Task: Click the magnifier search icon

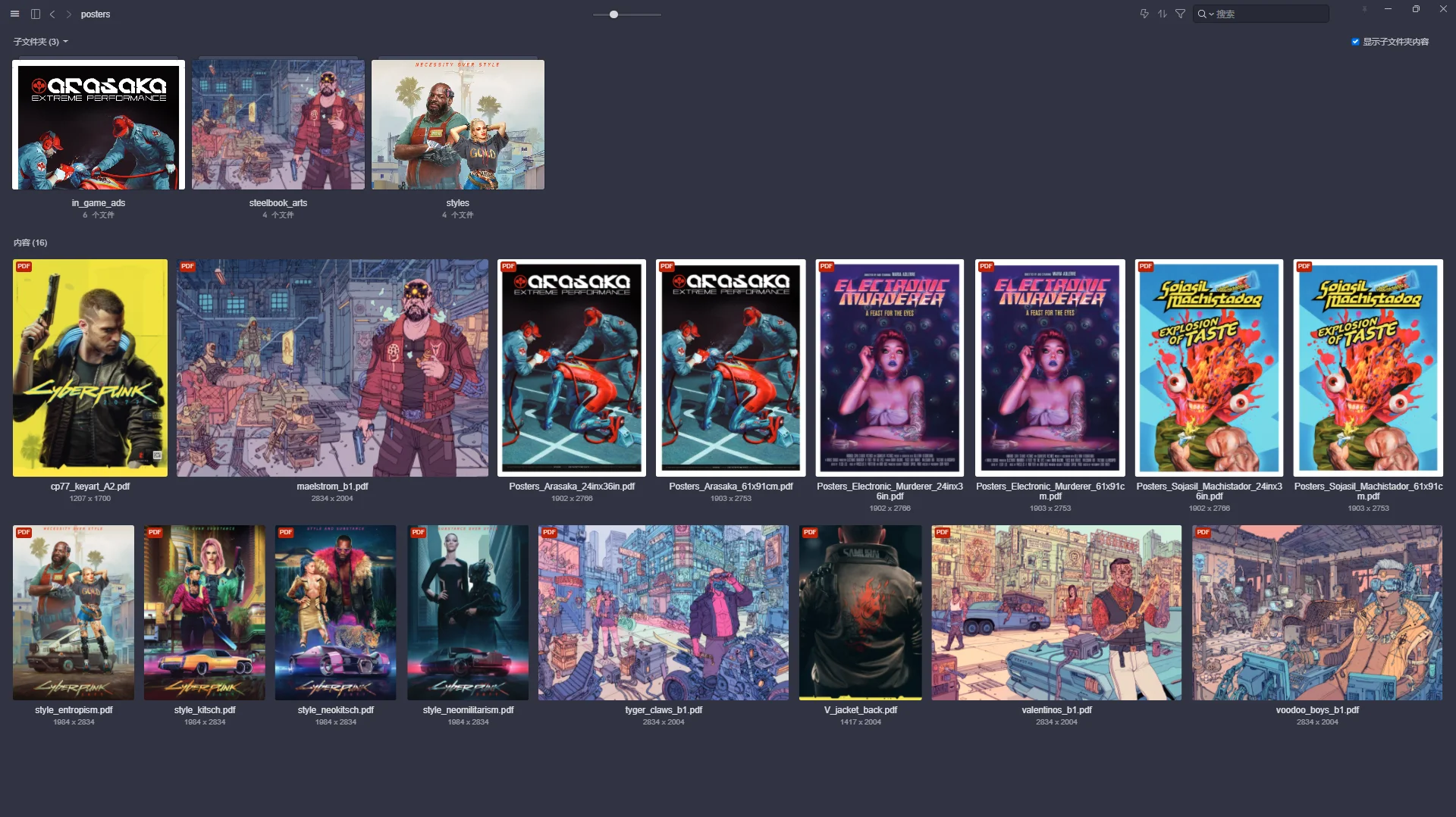Action: pyautogui.click(x=1201, y=14)
